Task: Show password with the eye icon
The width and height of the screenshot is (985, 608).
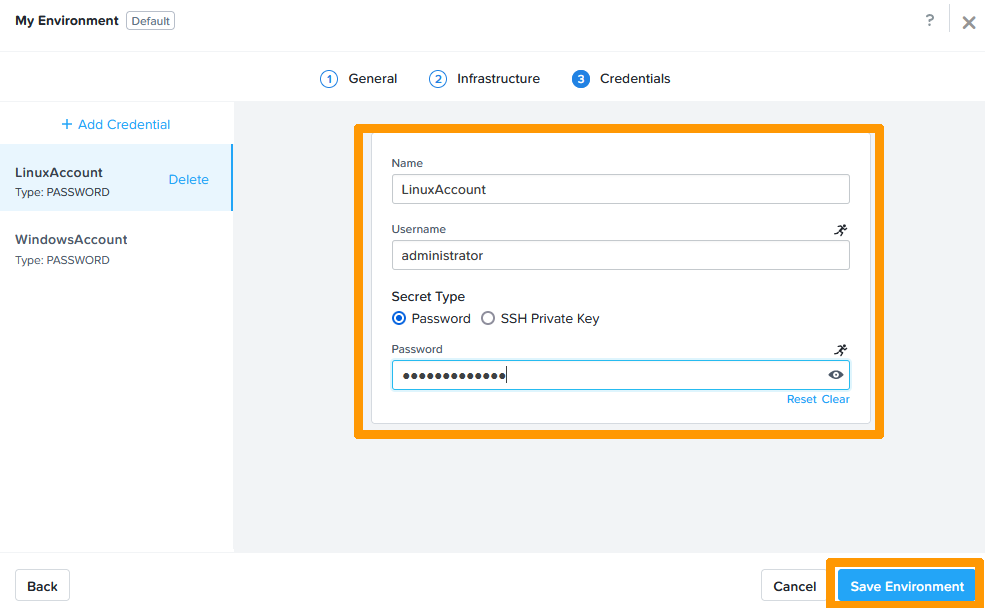Action: click(836, 375)
